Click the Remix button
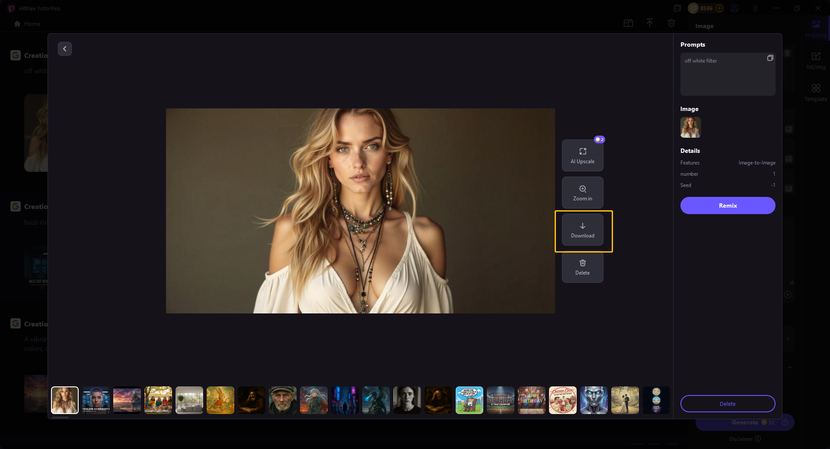Image resolution: width=830 pixels, height=449 pixels. (x=727, y=205)
